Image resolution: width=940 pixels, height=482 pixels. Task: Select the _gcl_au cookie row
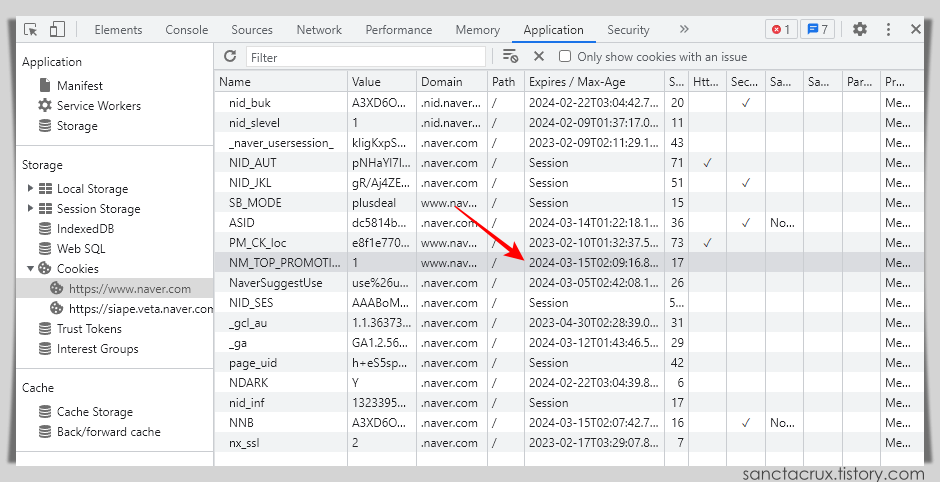pos(568,323)
